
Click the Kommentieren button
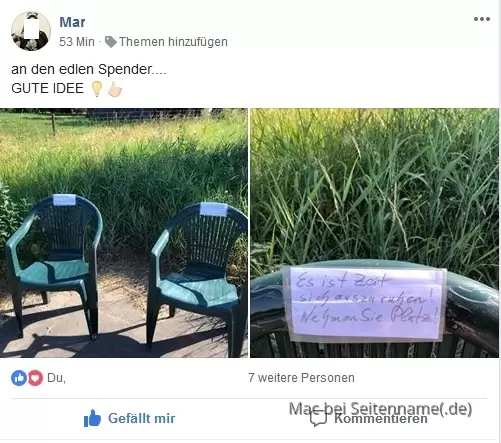point(368,418)
